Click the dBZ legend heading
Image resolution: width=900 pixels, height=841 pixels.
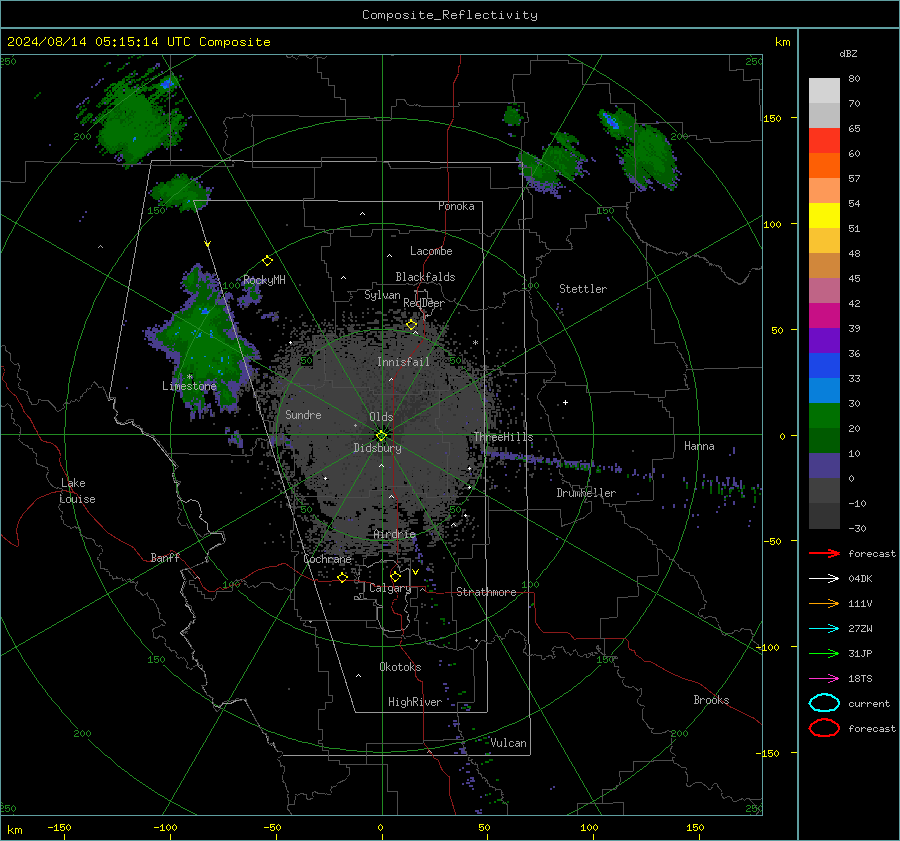(x=848, y=54)
